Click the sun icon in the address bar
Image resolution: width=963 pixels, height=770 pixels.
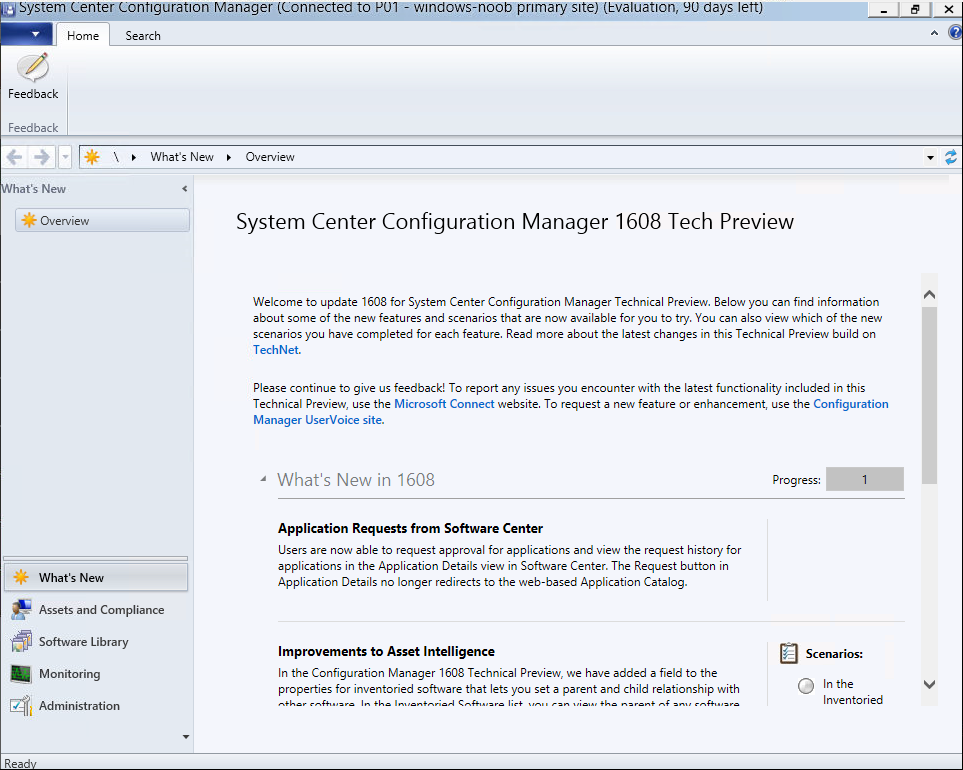(x=92, y=157)
